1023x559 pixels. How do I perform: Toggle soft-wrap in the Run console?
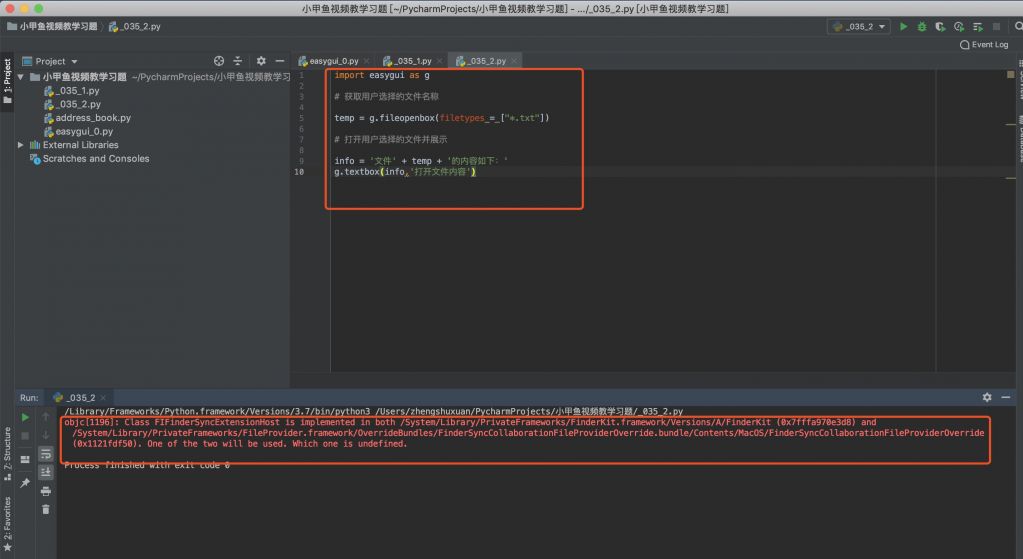(x=45, y=454)
